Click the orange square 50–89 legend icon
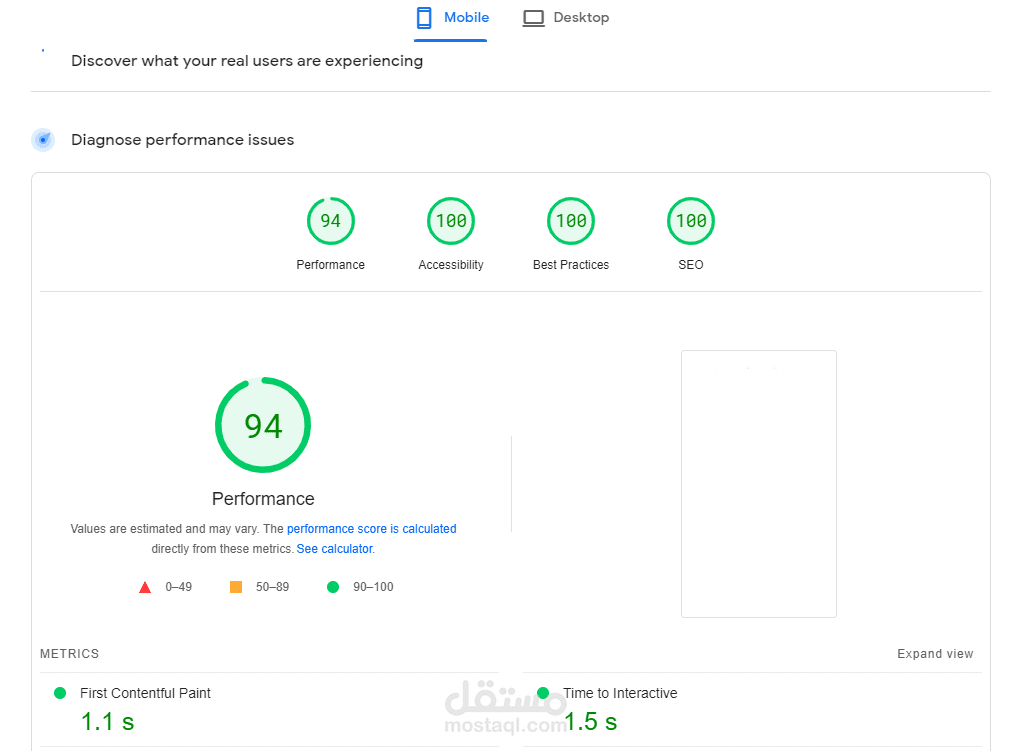The height and width of the screenshot is (751, 1013). [236, 587]
